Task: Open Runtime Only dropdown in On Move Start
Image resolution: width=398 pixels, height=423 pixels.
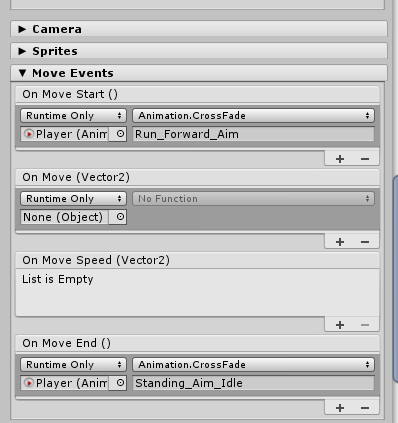Action: click(x=73, y=116)
